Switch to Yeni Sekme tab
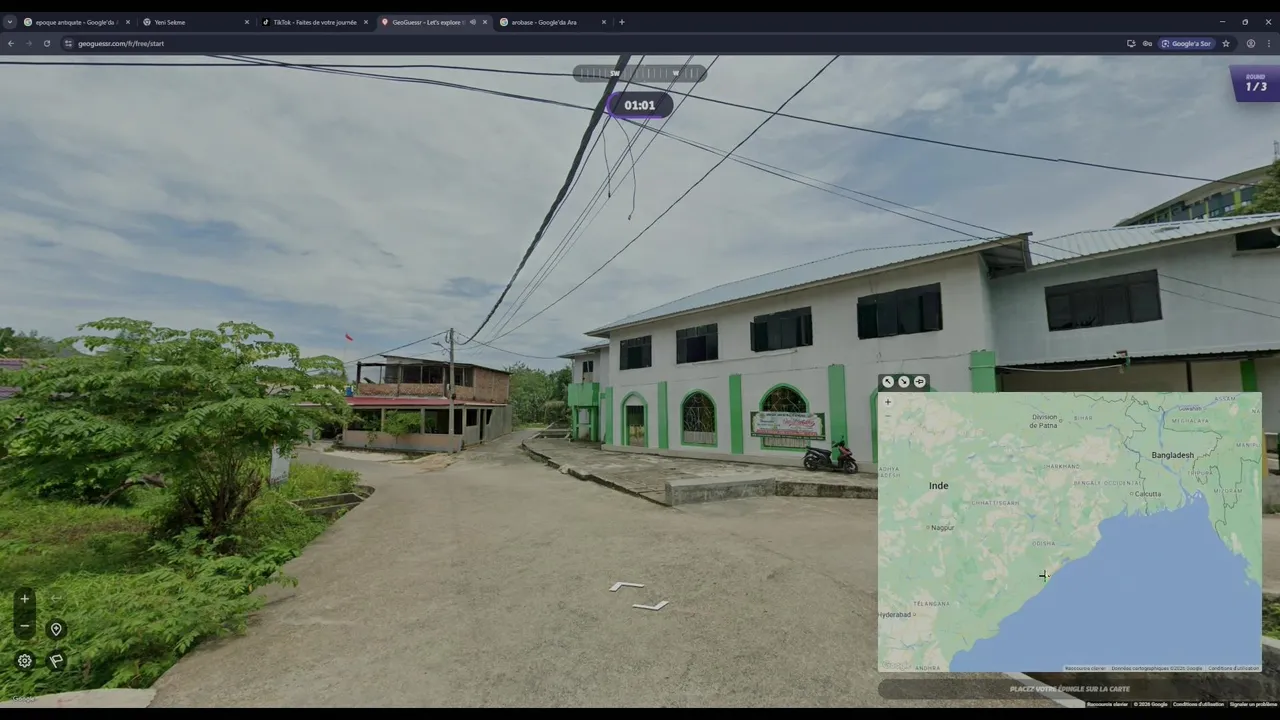This screenshot has width=1280, height=720. click(195, 22)
